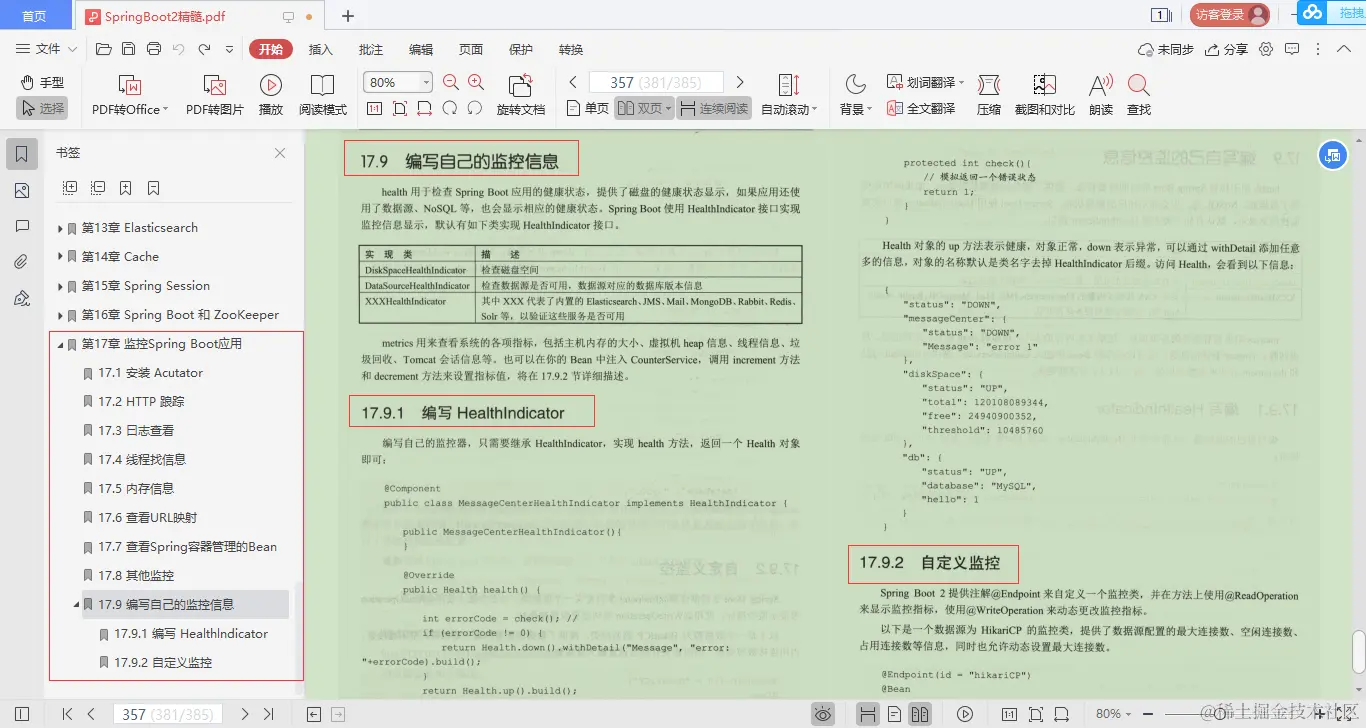Open the PDF转Office conversion tool
The image size is (1366, 728).
click(x=127, y=94)
